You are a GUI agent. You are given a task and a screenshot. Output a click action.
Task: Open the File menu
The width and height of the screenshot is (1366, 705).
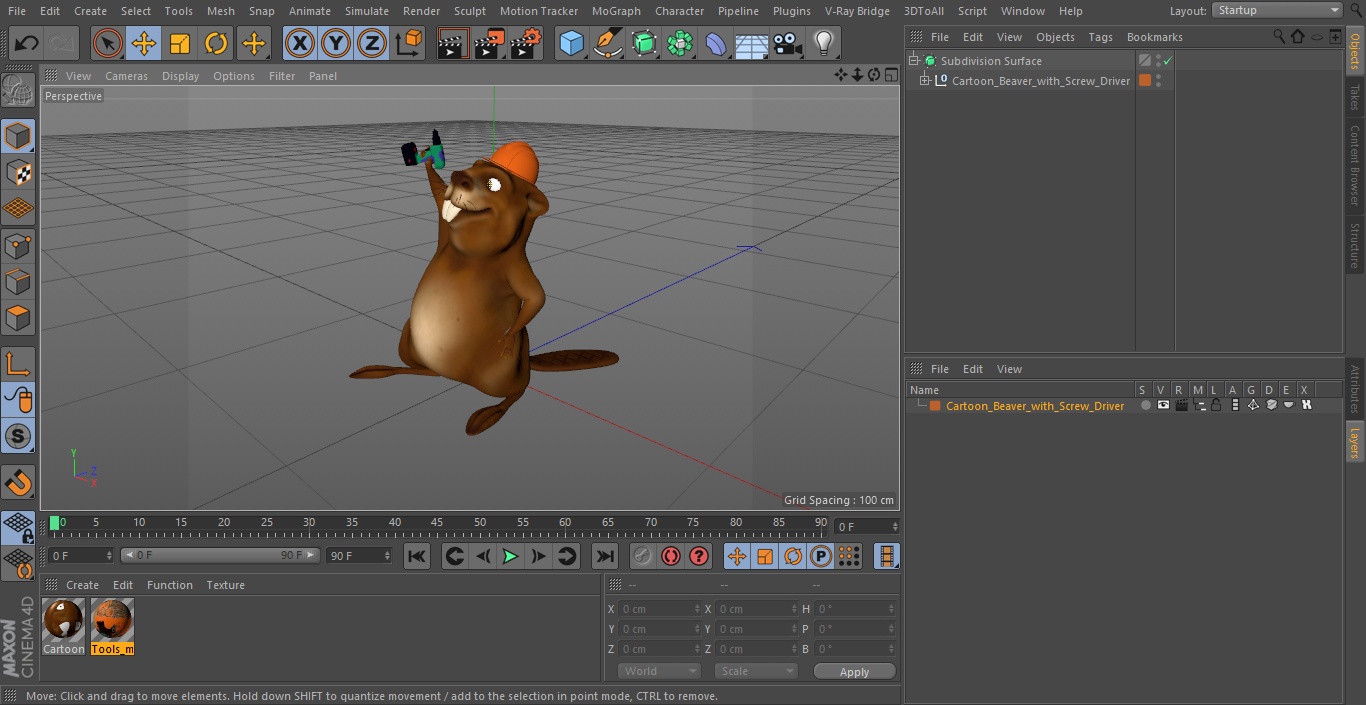click(x=17, y=11)
